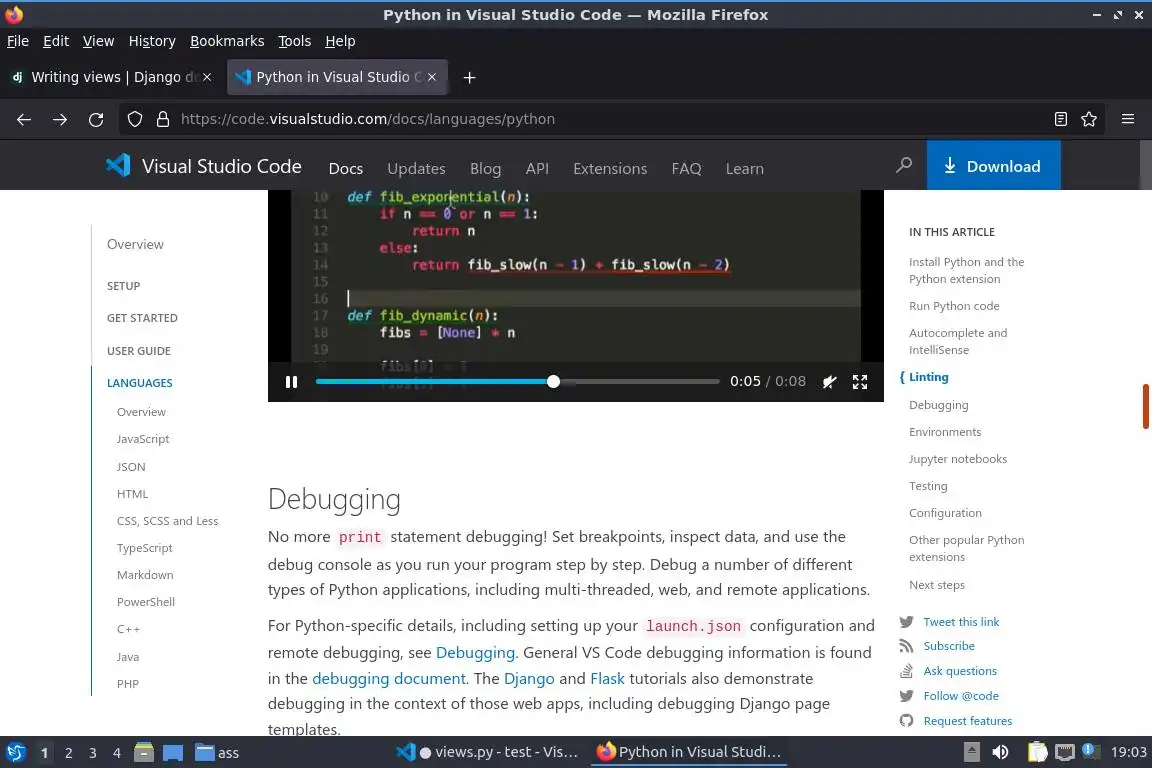Open API in site navigation

[x=537, y=168]
